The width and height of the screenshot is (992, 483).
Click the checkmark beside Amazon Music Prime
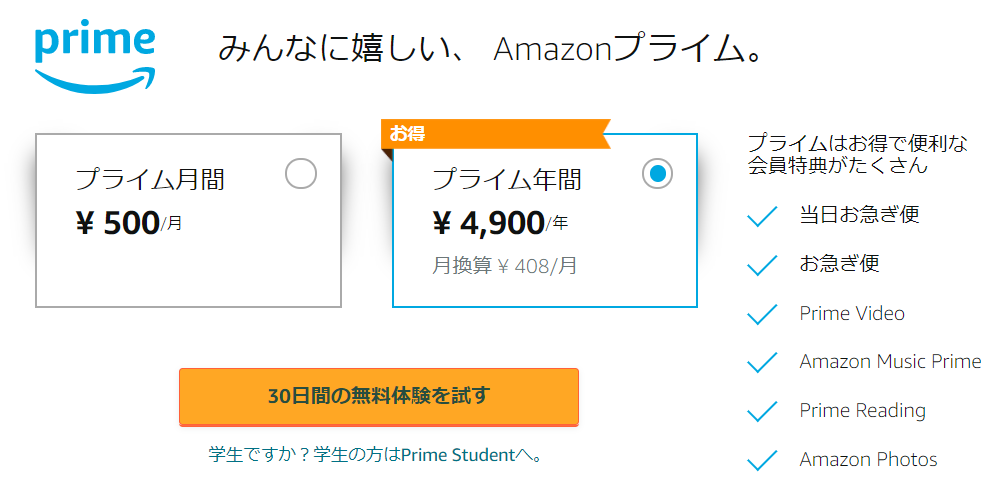point(763,362)
